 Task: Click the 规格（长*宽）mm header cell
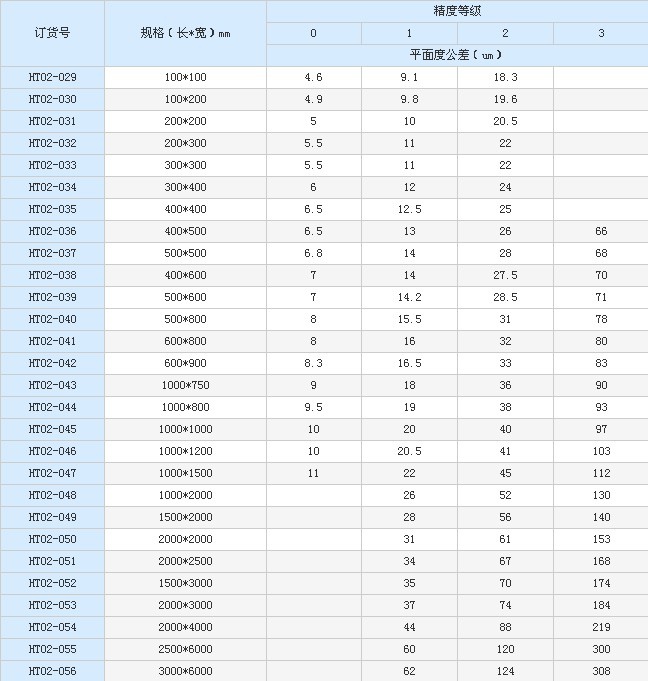coord(185,33)
